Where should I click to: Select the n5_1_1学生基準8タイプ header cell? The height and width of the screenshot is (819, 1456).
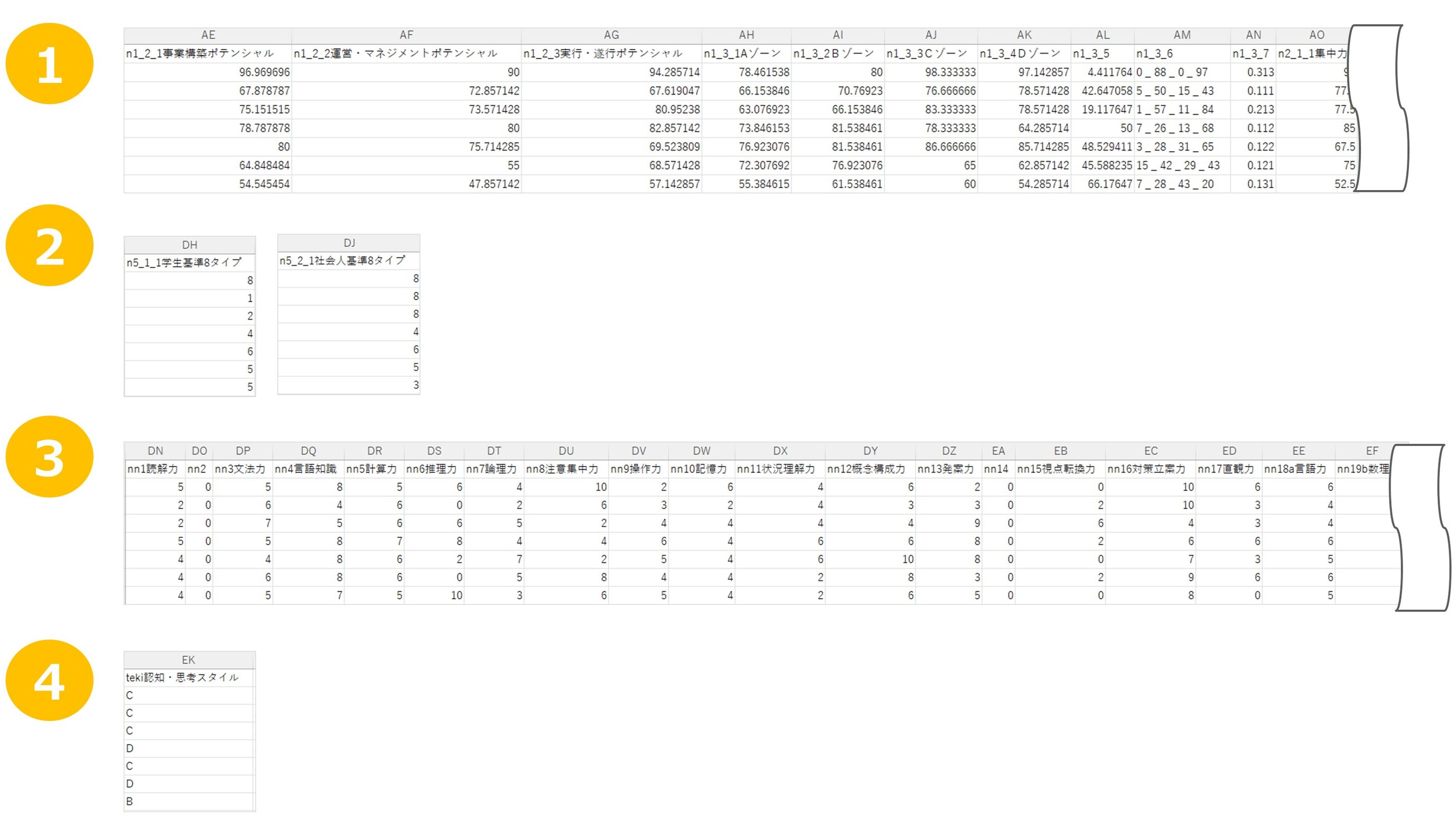click(x=190, y=263)
